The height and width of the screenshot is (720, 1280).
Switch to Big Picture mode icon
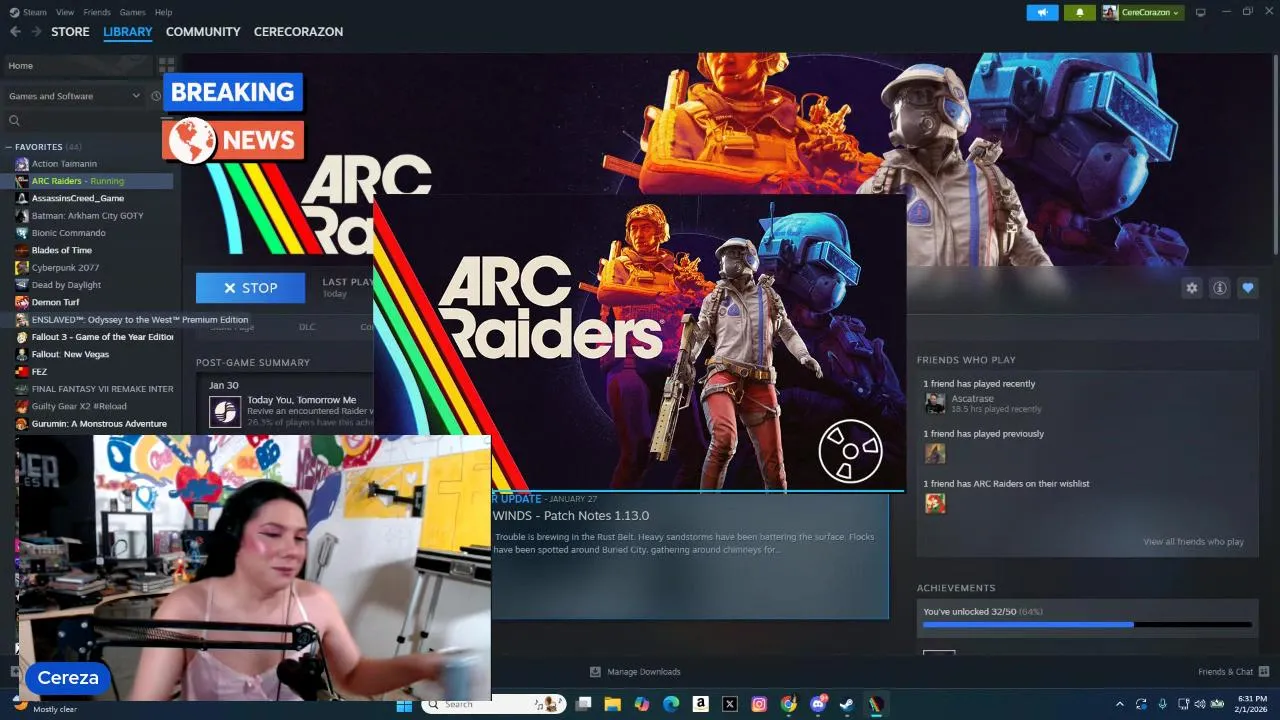[1201, 12]
